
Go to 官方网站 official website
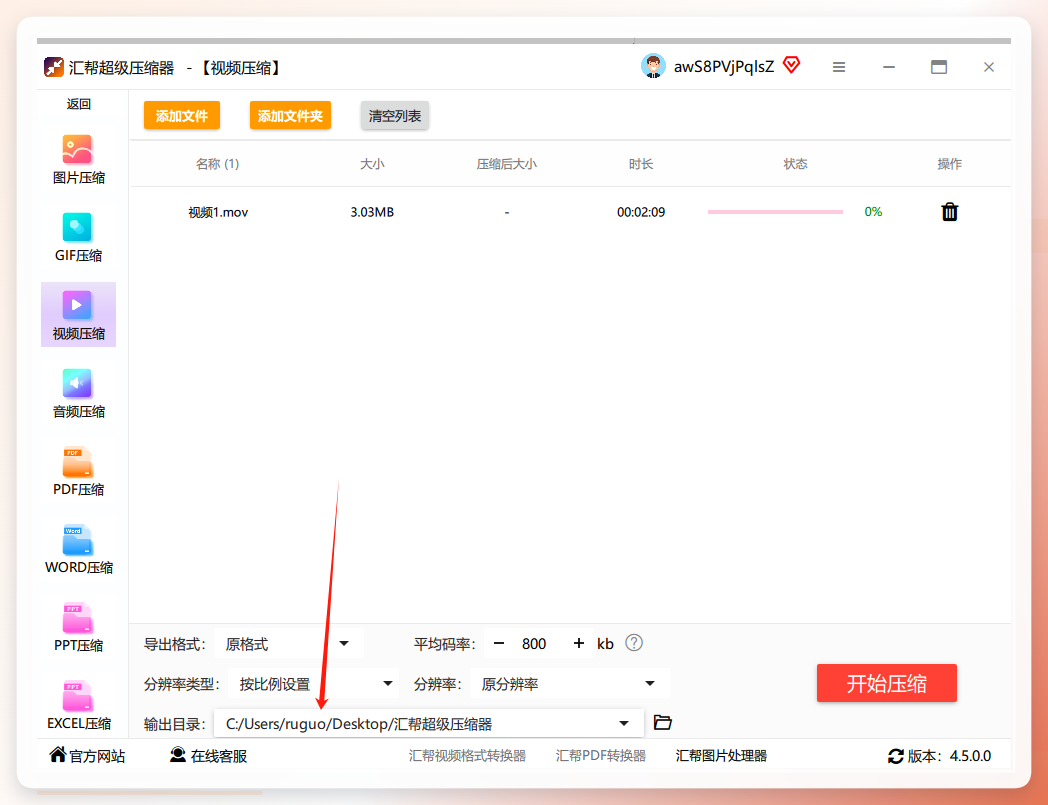88,756
